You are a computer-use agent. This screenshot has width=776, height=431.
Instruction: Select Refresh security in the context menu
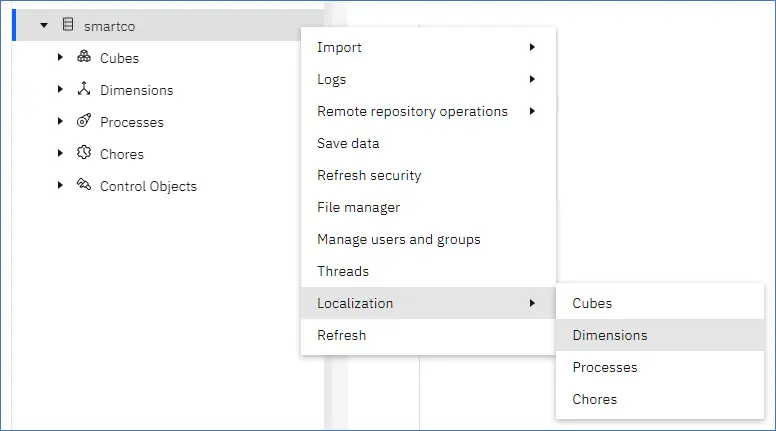coord(428,175)
